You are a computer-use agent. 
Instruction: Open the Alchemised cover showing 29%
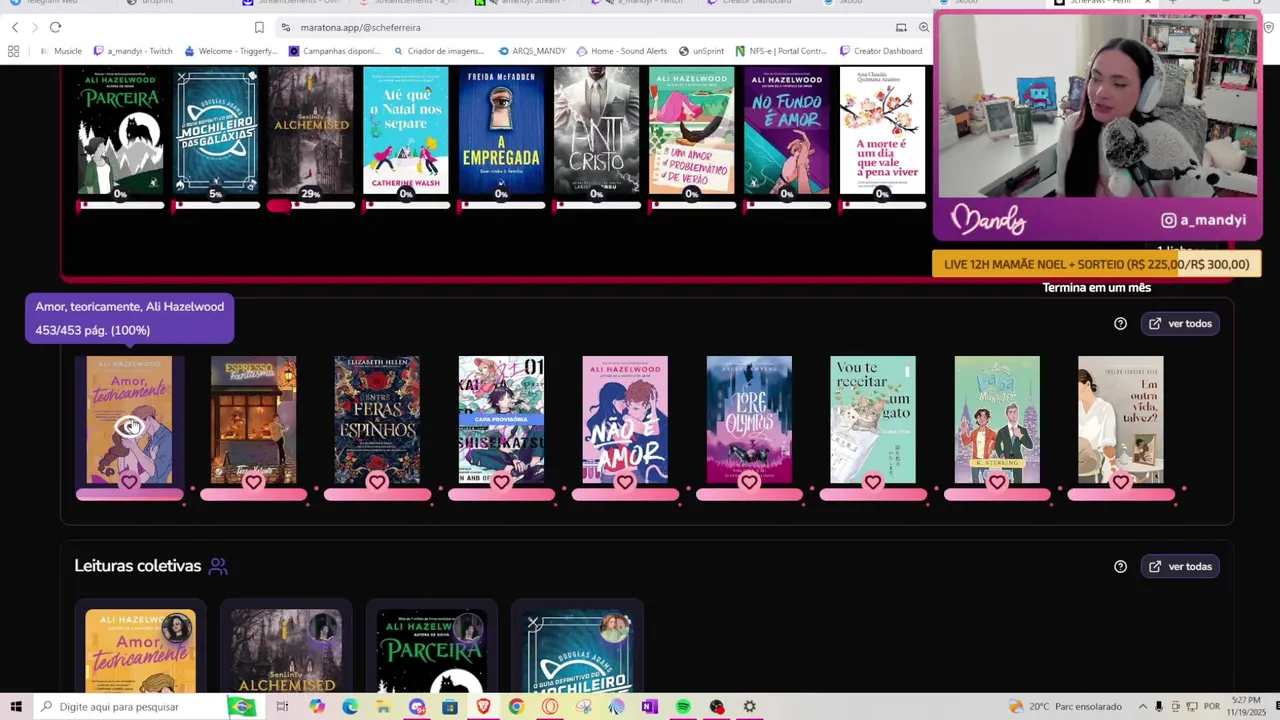click(311, 130)
